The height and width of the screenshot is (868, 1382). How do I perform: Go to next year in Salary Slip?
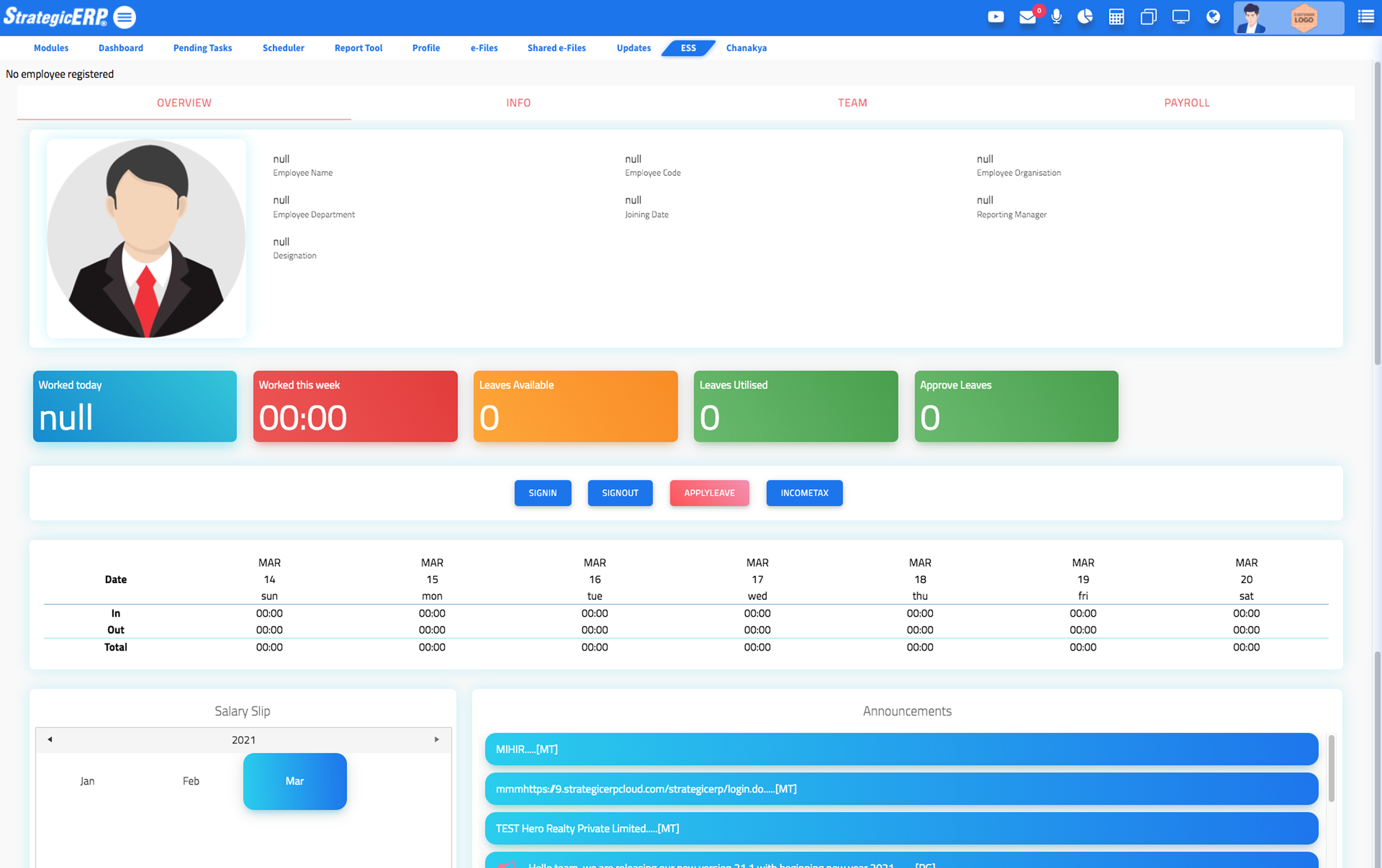[x=437, y=739]
